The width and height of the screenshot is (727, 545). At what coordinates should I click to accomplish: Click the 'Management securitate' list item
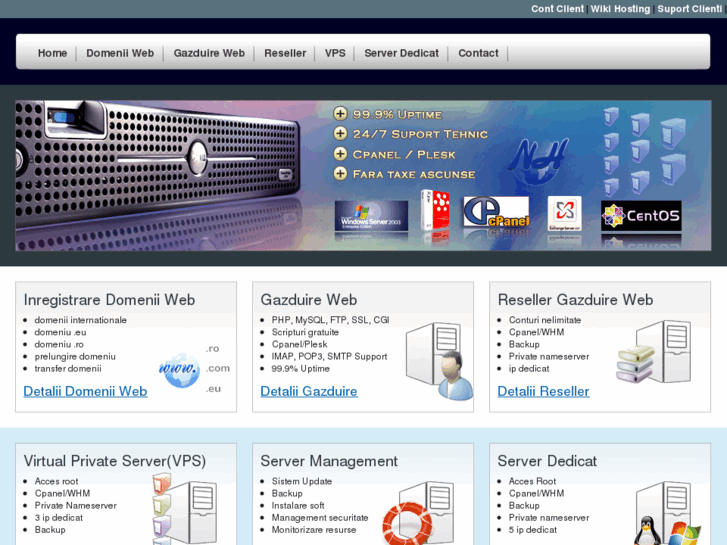(320, 518)
